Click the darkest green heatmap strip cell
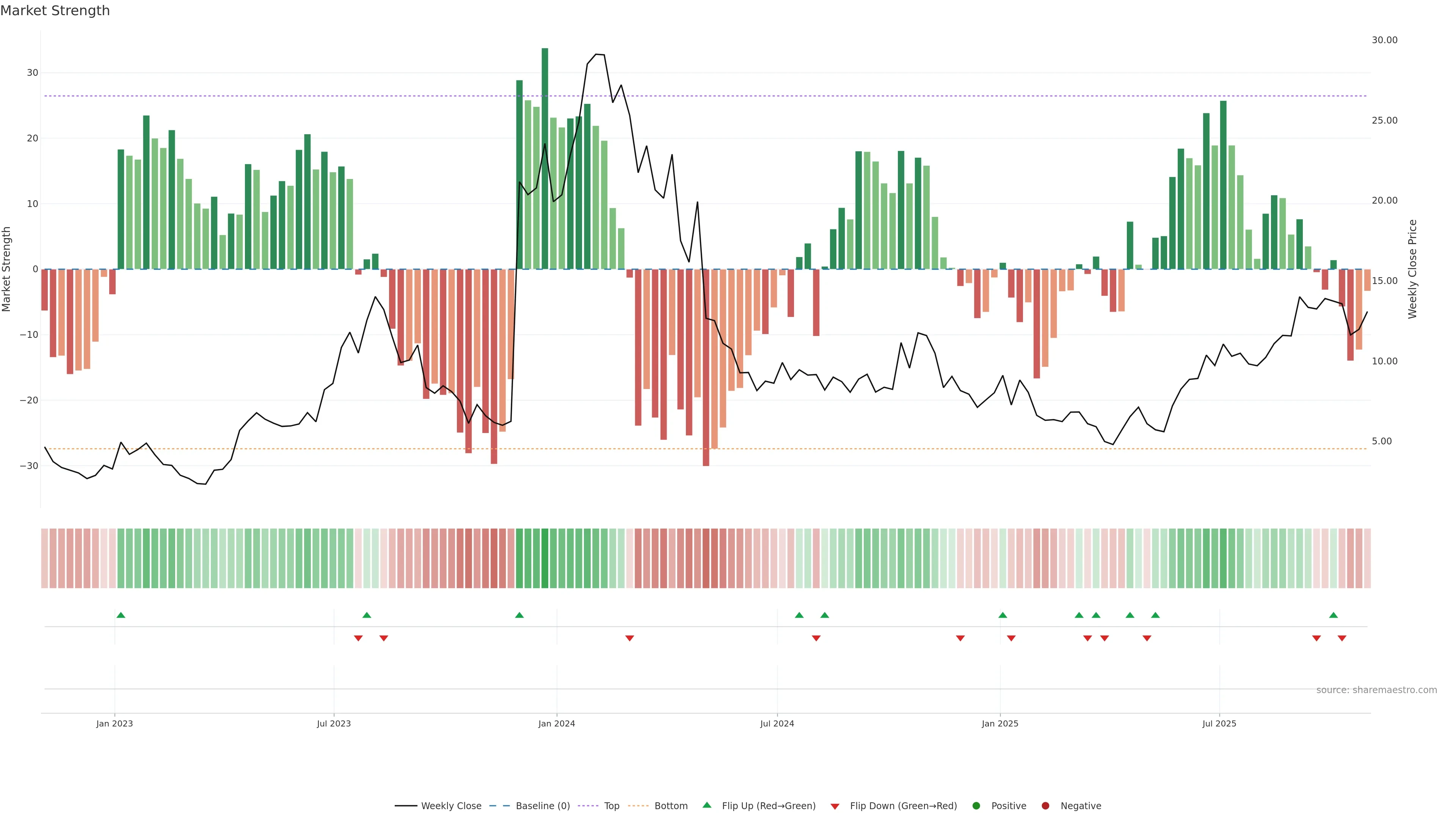Image resolution: width=1456 pixels, height=819 pixels. coord(545,559)
